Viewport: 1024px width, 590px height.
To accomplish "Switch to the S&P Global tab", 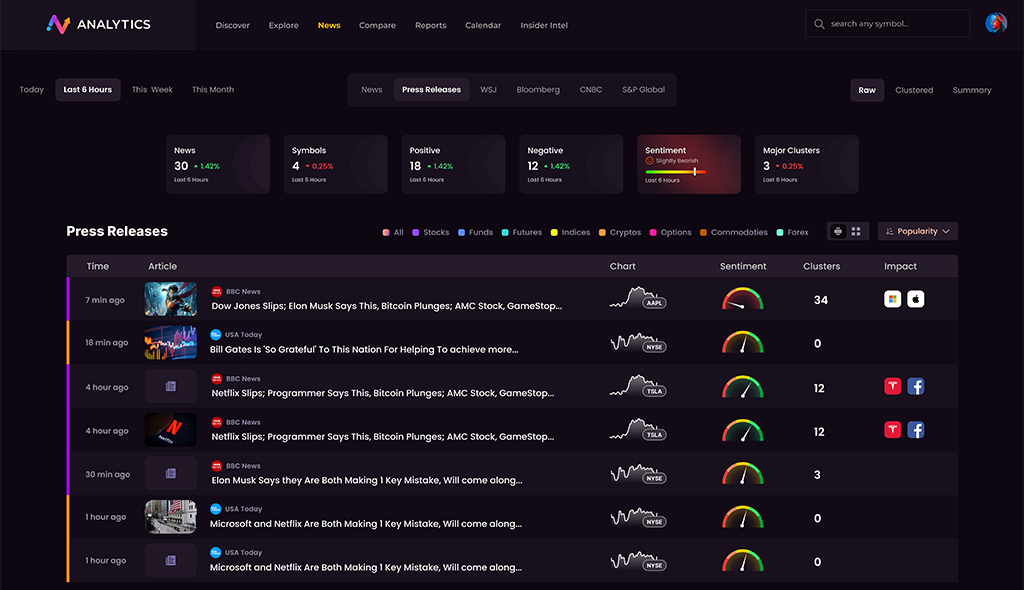I will coord(643,90).
